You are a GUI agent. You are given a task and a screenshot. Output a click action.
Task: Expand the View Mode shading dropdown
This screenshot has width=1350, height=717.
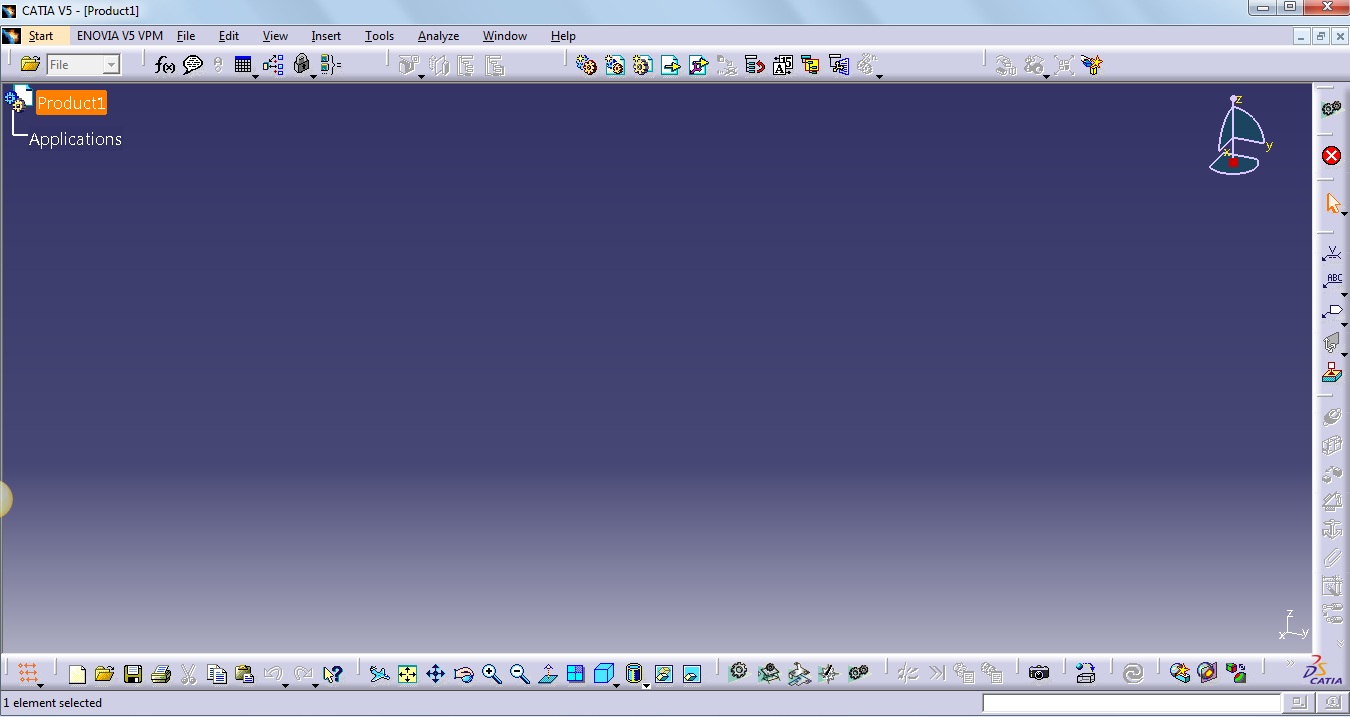click(x=646, y=686)
